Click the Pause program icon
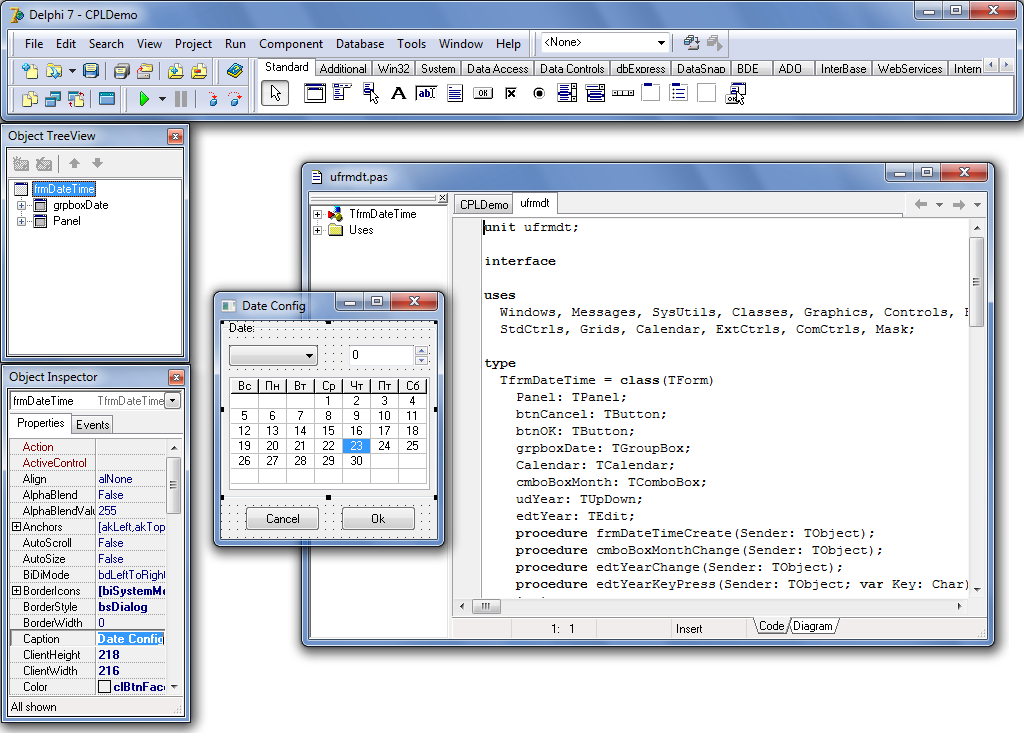The image size is (1024, 740). [181, 99]
